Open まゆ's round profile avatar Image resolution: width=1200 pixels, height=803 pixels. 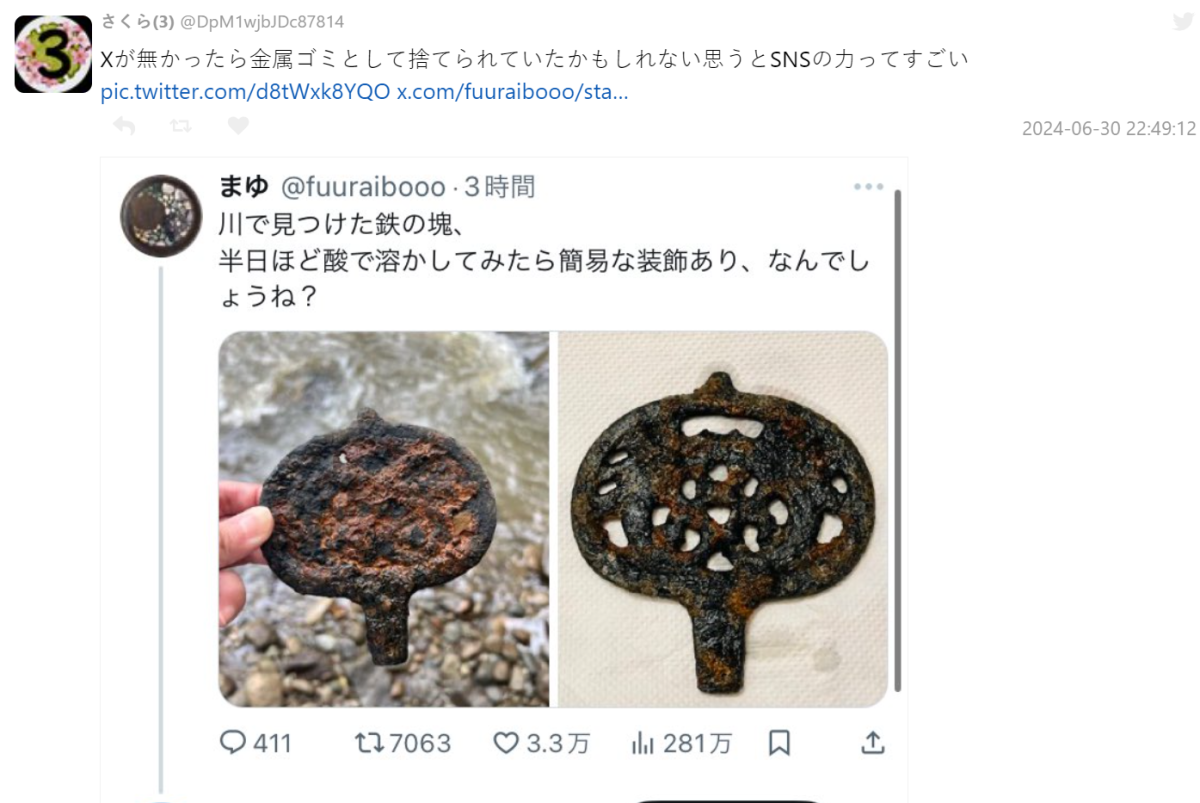coord(161,216)
